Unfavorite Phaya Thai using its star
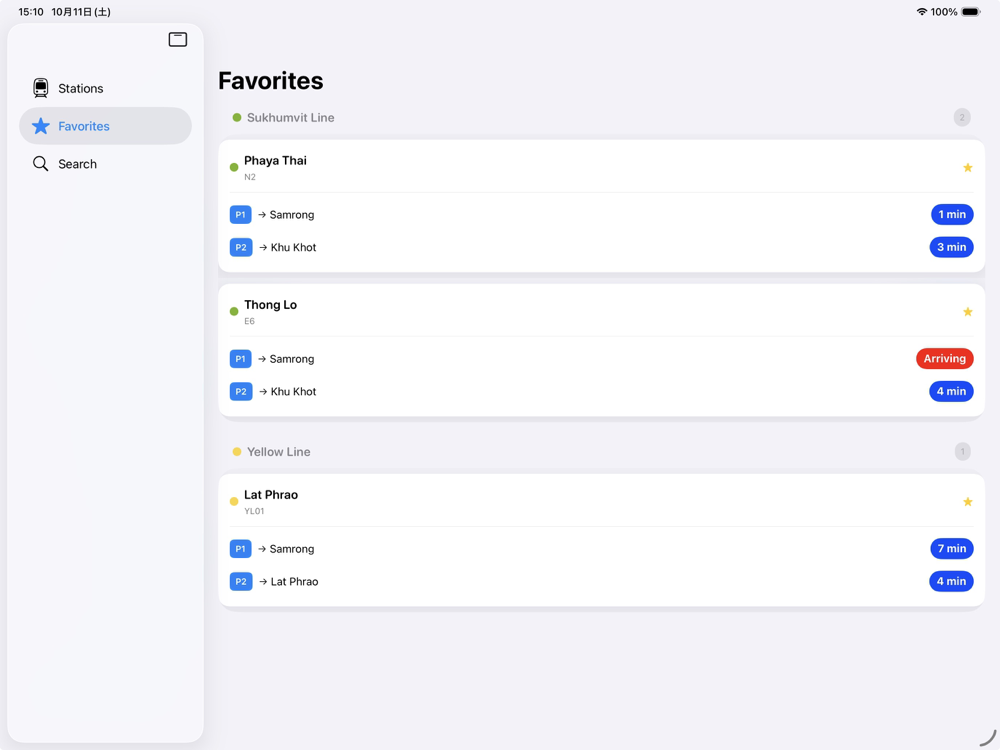This screenshot has width=1000, height=750. point(967,168)
